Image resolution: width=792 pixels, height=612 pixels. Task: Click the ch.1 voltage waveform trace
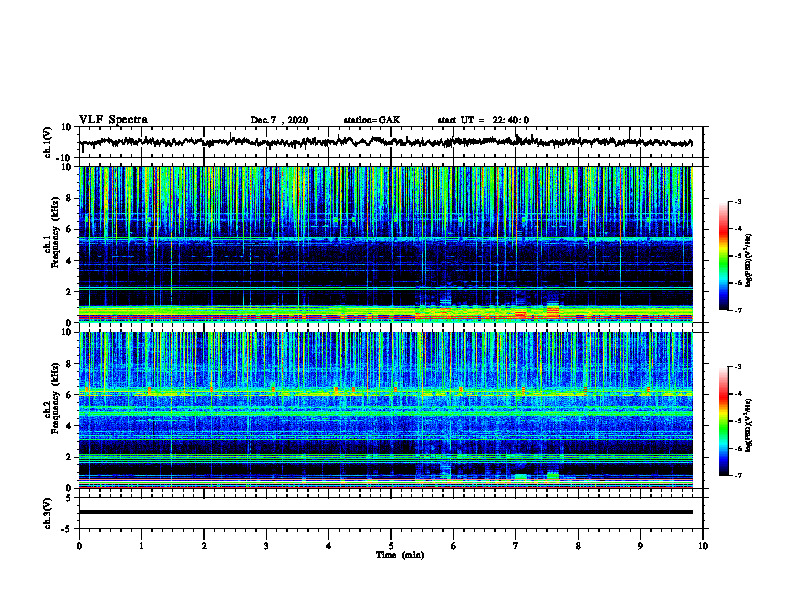386,142
